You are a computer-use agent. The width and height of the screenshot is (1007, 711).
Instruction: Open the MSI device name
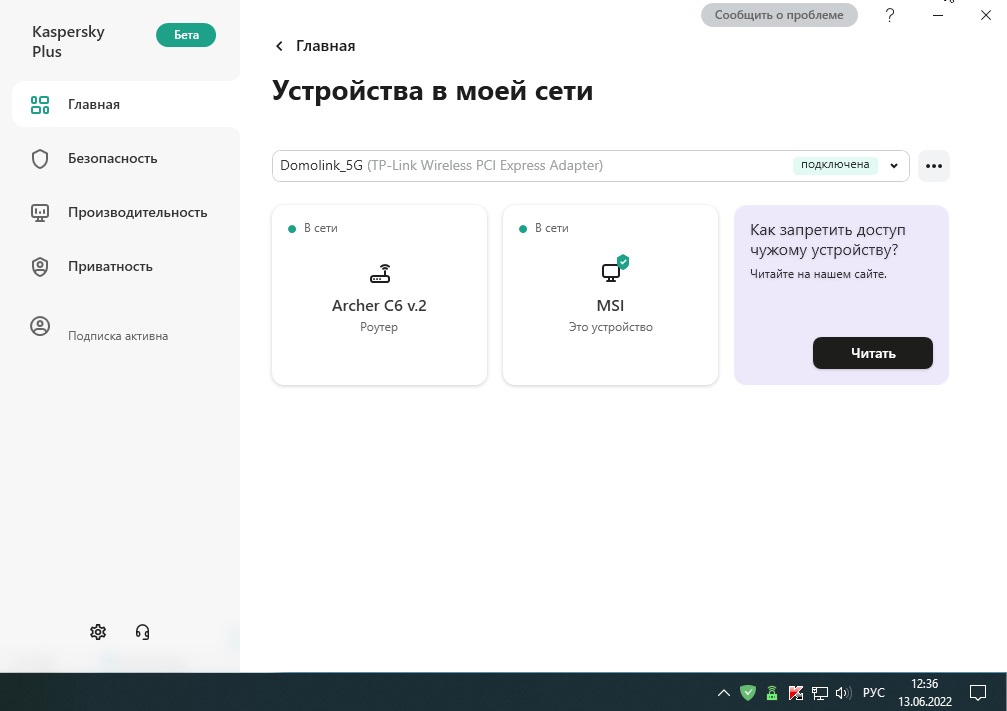pos(610,306)
